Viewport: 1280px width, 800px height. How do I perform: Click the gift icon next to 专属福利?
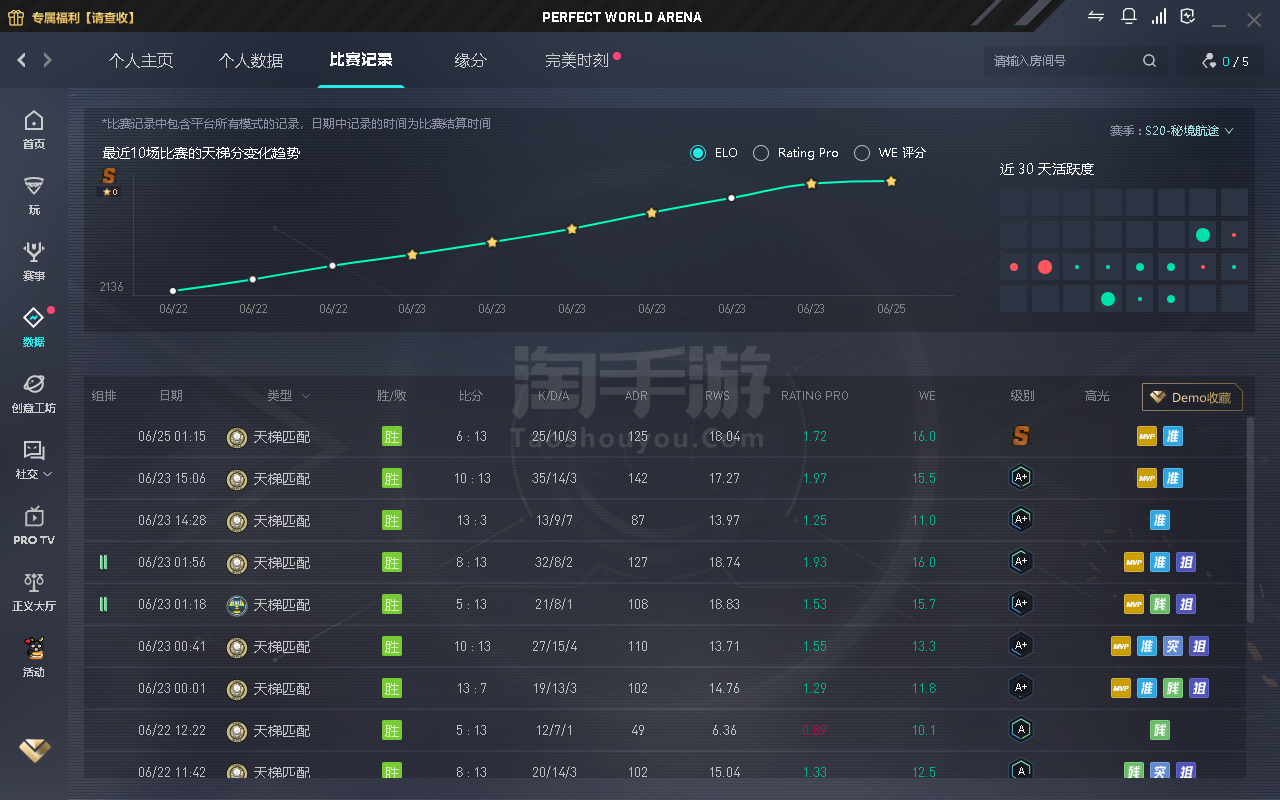[16, 17]
